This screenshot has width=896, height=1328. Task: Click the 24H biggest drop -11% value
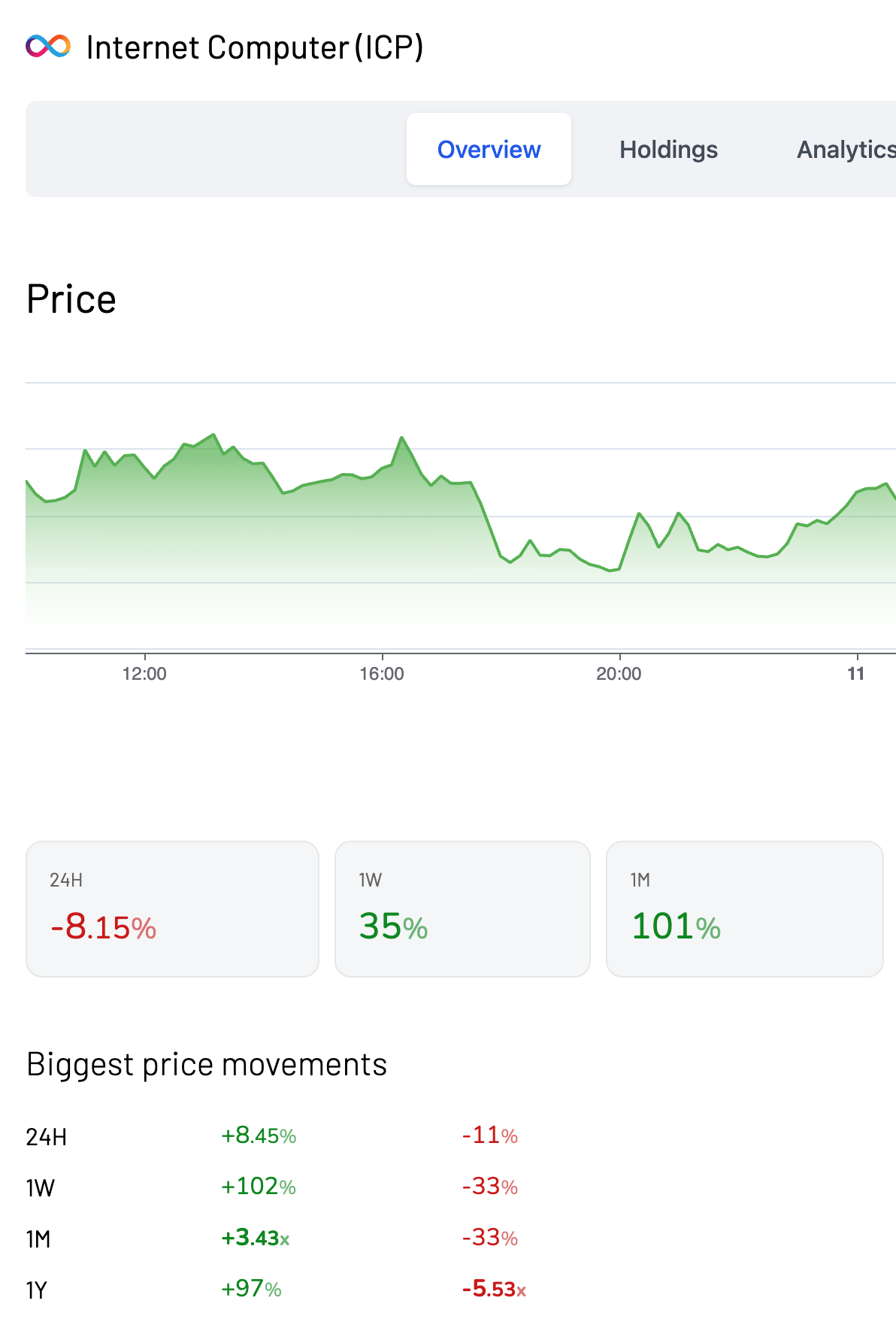click(489, 1135)
